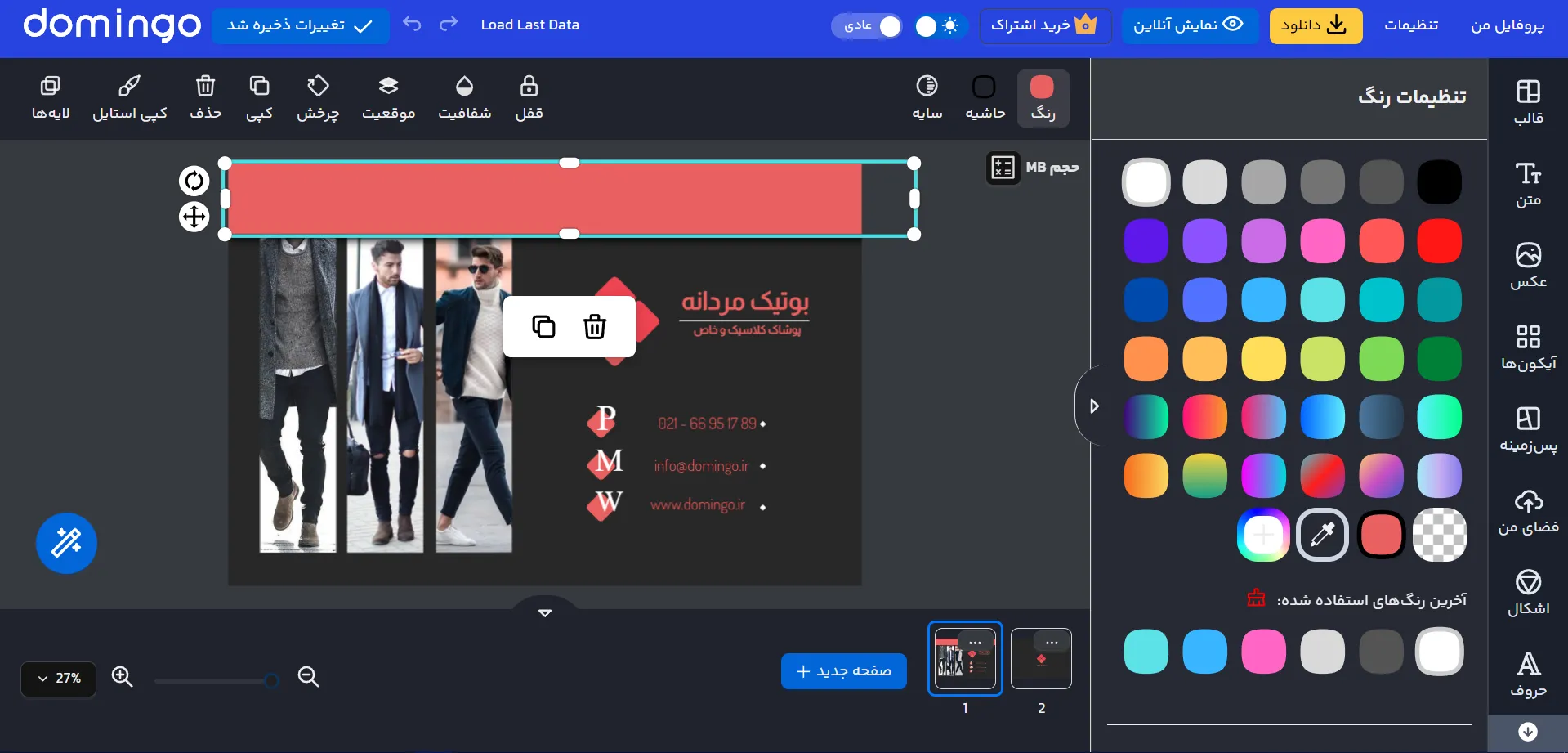The image size is (1568, 753).
Task: Select page 1 thumbnail
Action: pos(965,658)
